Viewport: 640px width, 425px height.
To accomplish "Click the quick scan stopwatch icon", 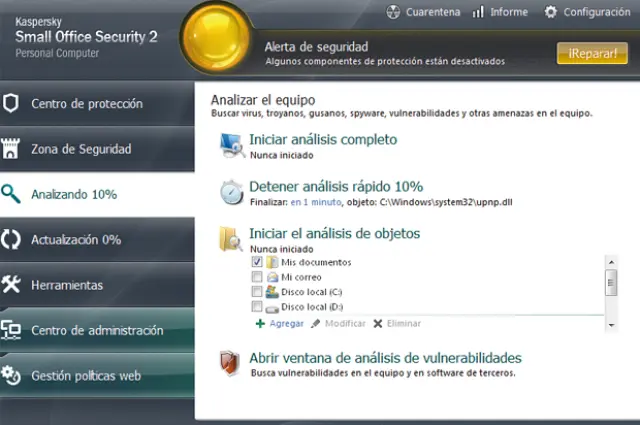I will click(x=231, y=192).
